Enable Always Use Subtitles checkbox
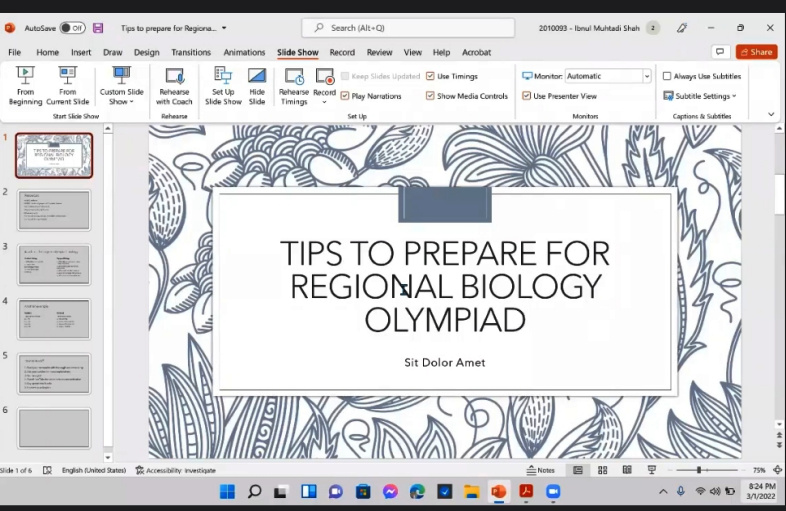Screen dimensions: 786x511 [x=667, y=76]
